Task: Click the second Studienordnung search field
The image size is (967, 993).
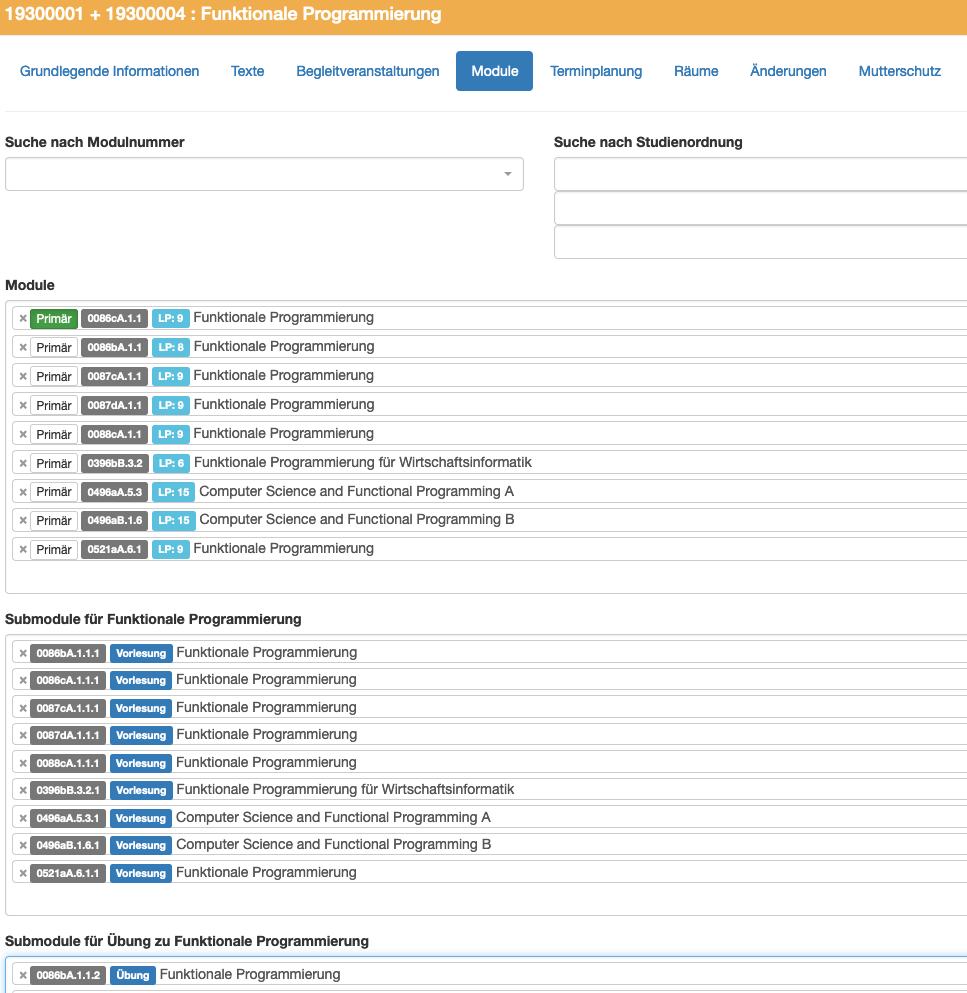Action: pos(761,208)
